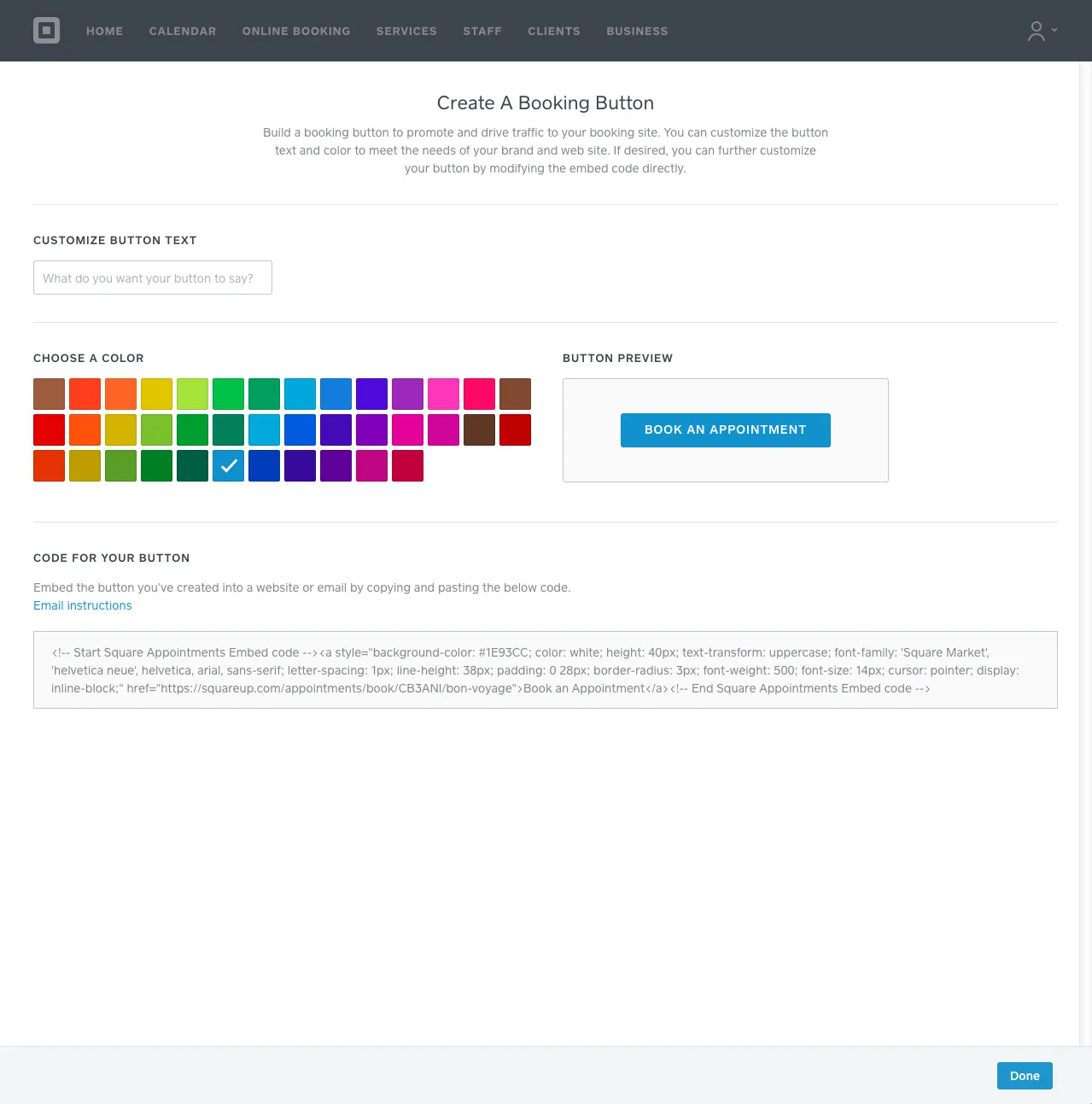
Task: Open the user account profile menu
Action: coord(1042,31)
